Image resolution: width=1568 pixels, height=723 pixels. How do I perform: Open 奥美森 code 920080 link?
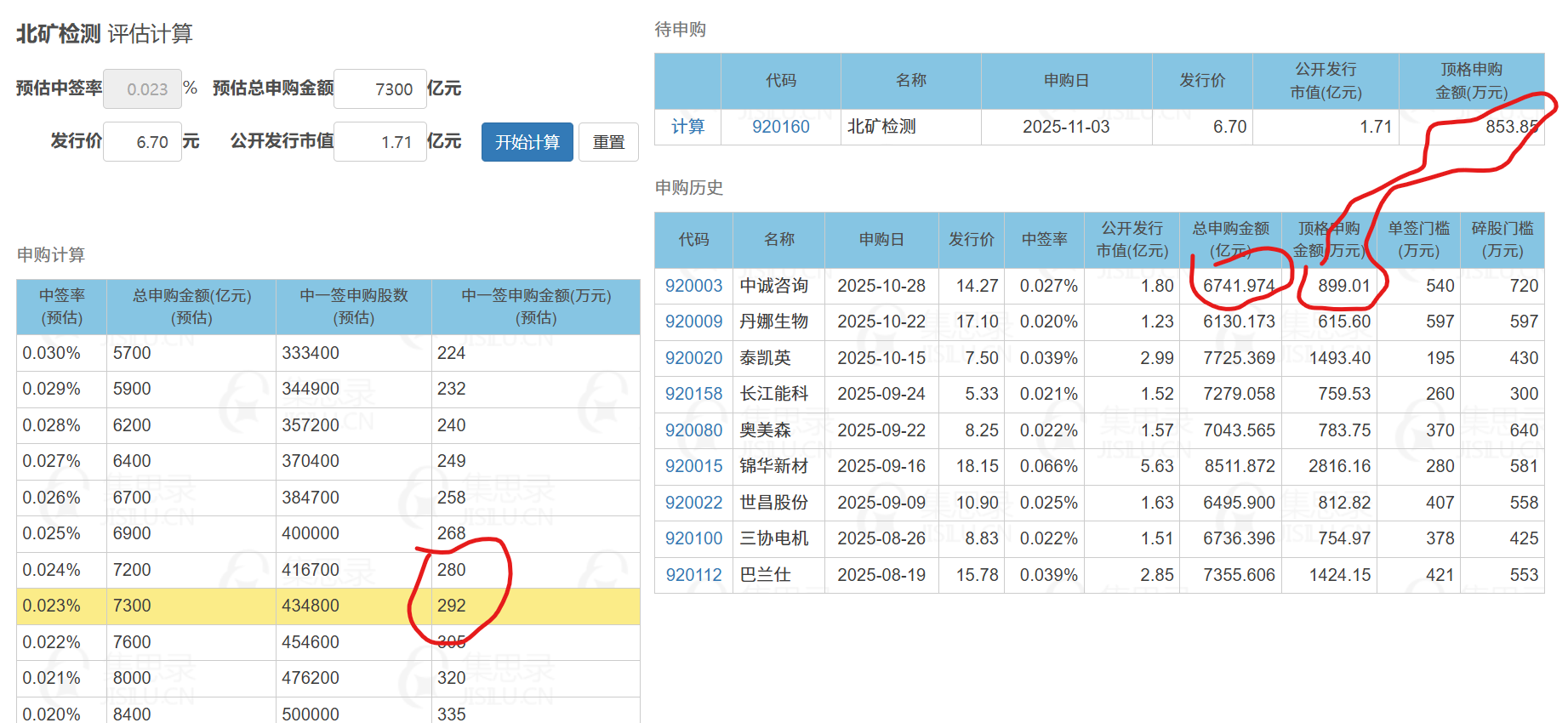(x=693, y=430)
